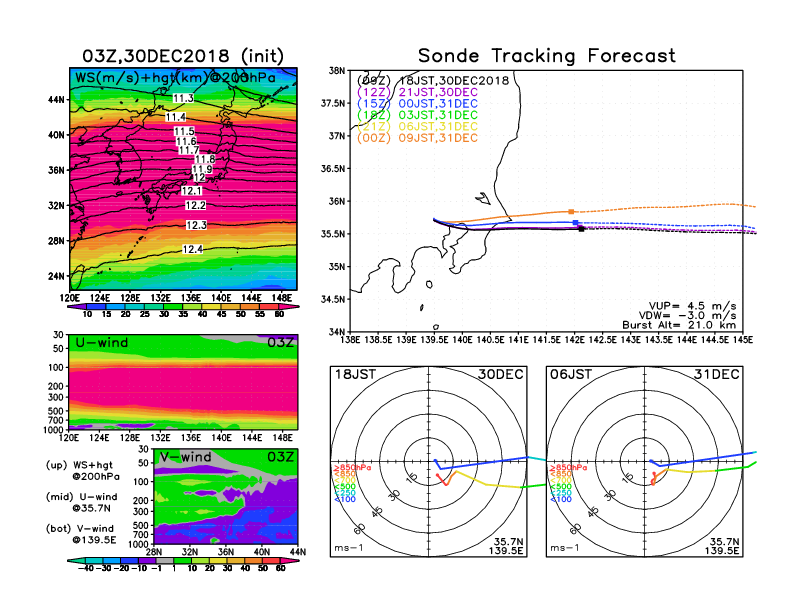Click the '30DEC' hodograph date label

[x=501, y=374]
